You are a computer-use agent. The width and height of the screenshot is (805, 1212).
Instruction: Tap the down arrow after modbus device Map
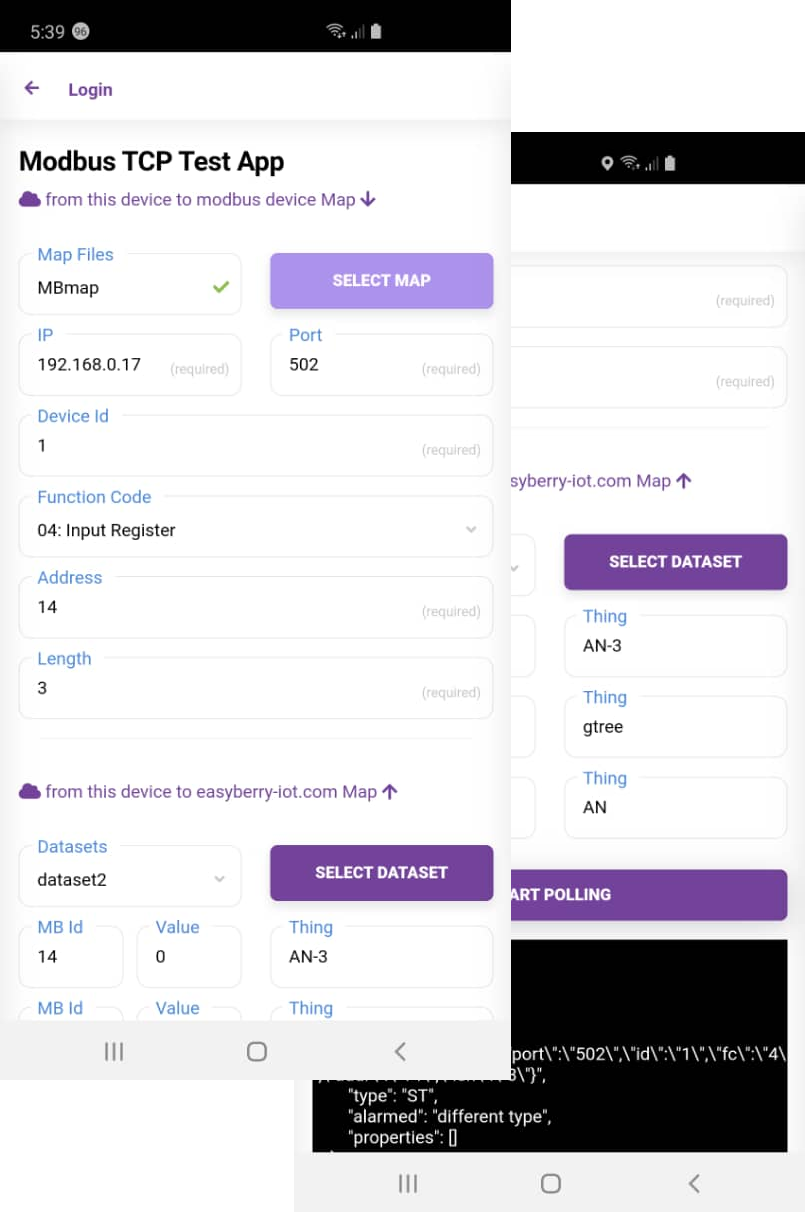[368, 199]
